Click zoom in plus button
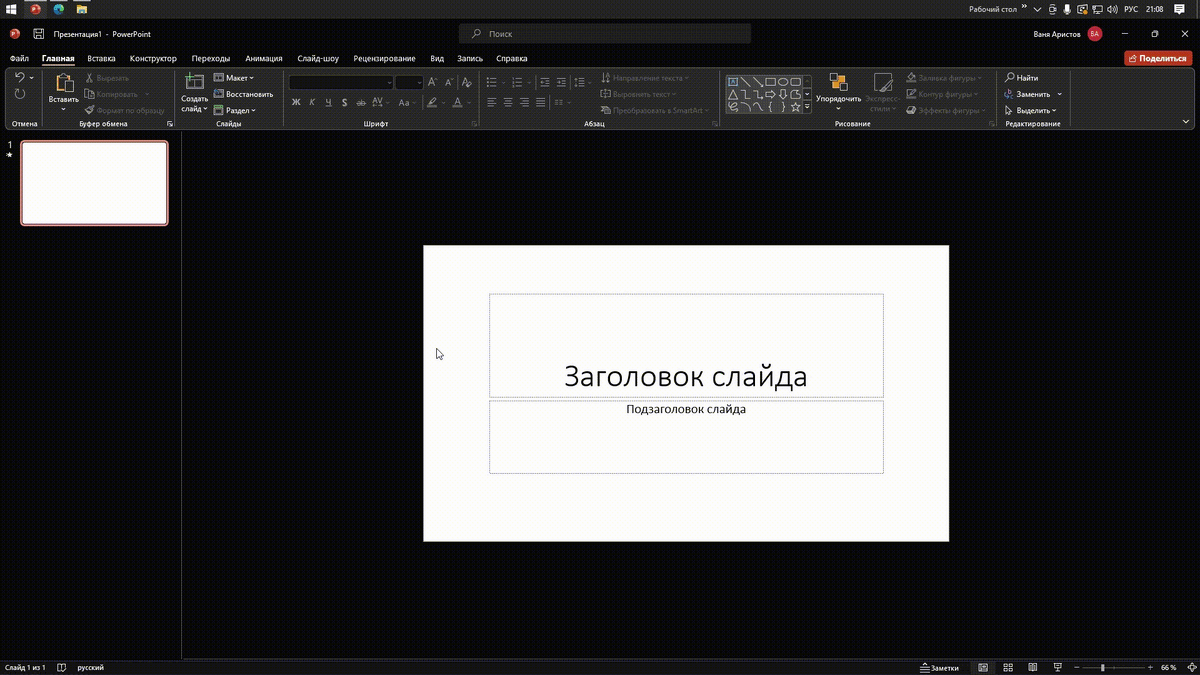Viewport: 1200px width, 675px height. coord(1150,667)
